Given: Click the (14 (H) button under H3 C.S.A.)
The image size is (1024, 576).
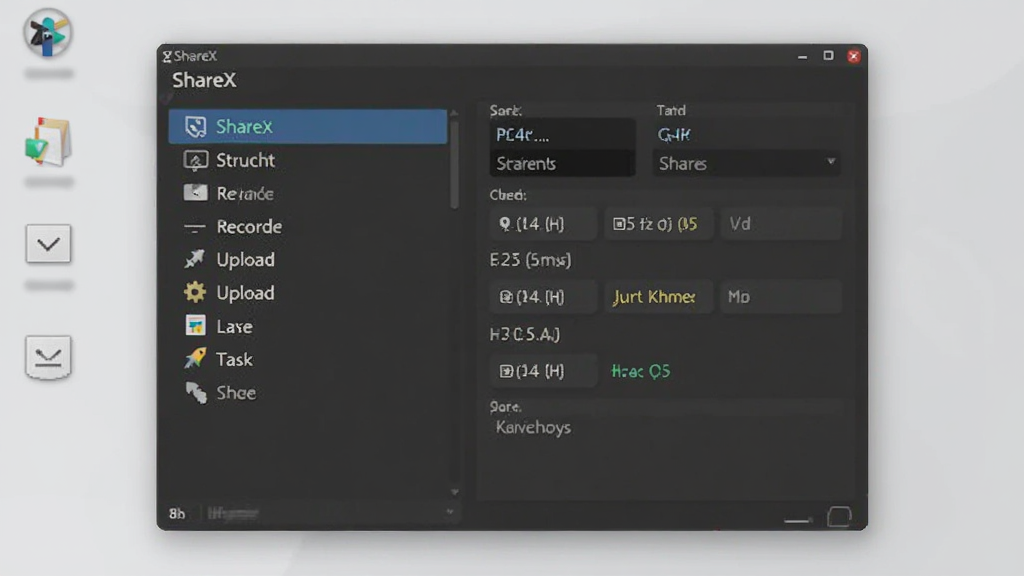Looking at the screenshot, I should (543, 371).
